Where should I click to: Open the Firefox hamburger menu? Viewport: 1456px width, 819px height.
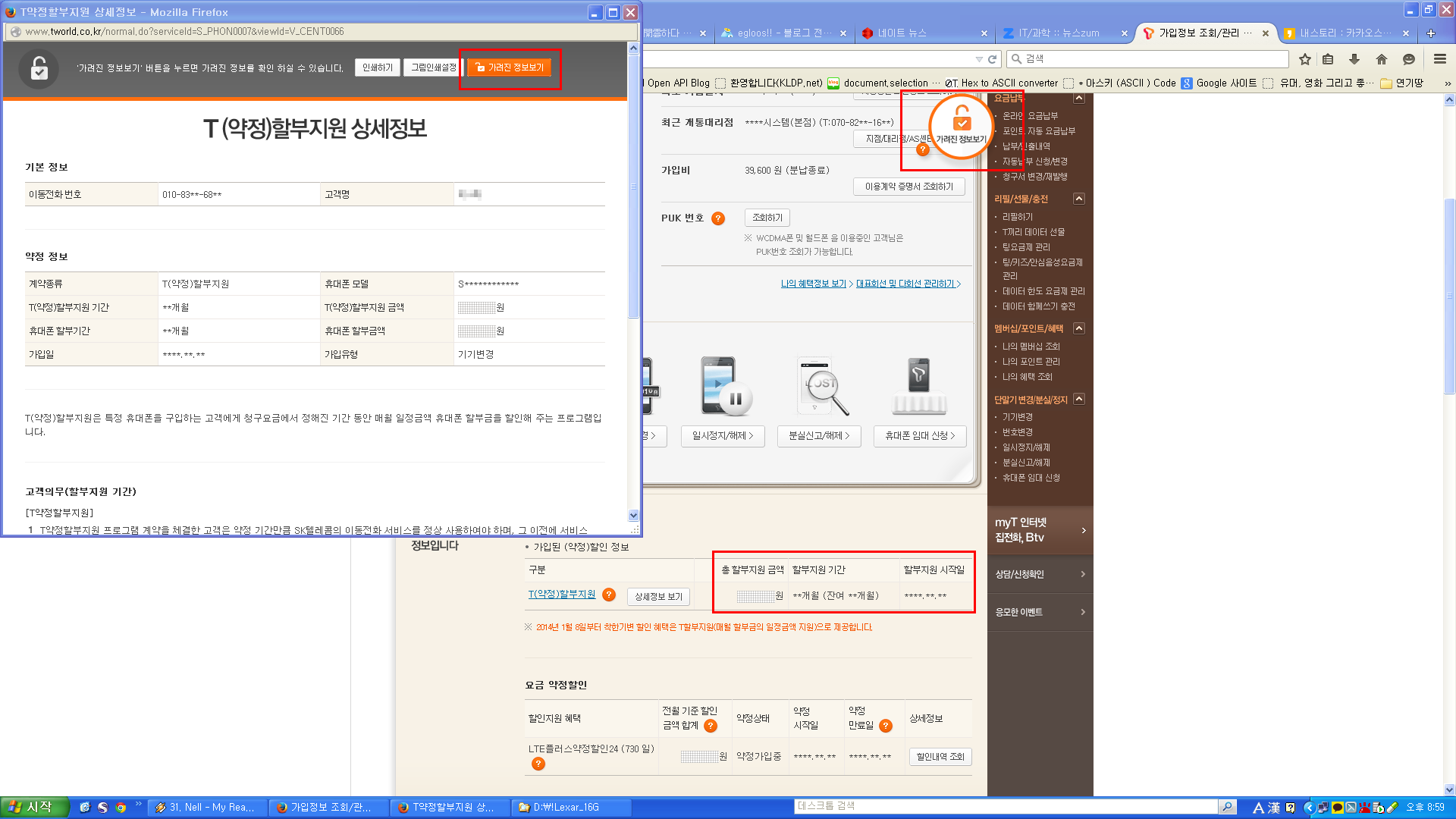[1439, 59]
